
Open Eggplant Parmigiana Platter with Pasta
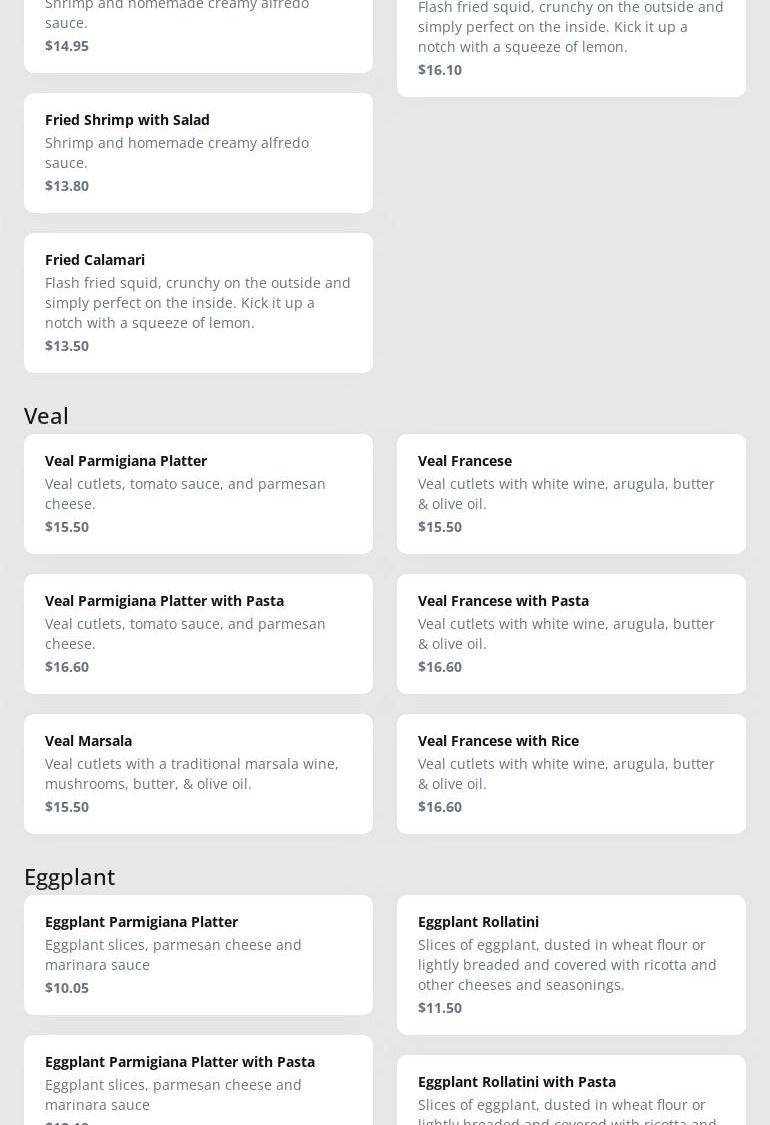tap(198, 1082)
